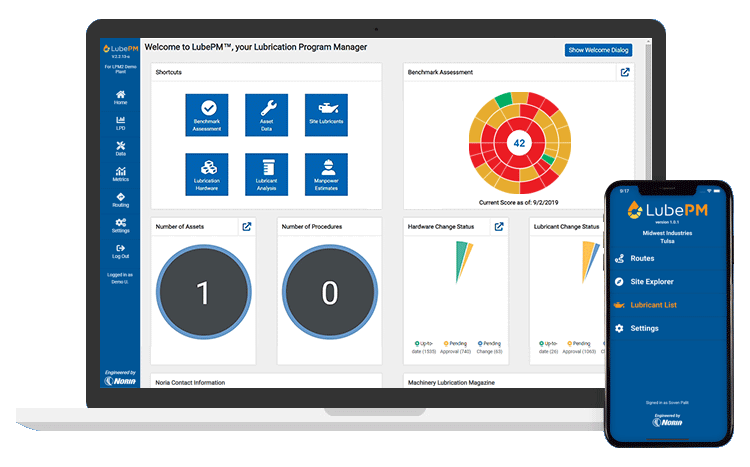This screenshot has width=750, height=467.
Task: Click the "Logged in as Demo U." text
Action: 120,278
